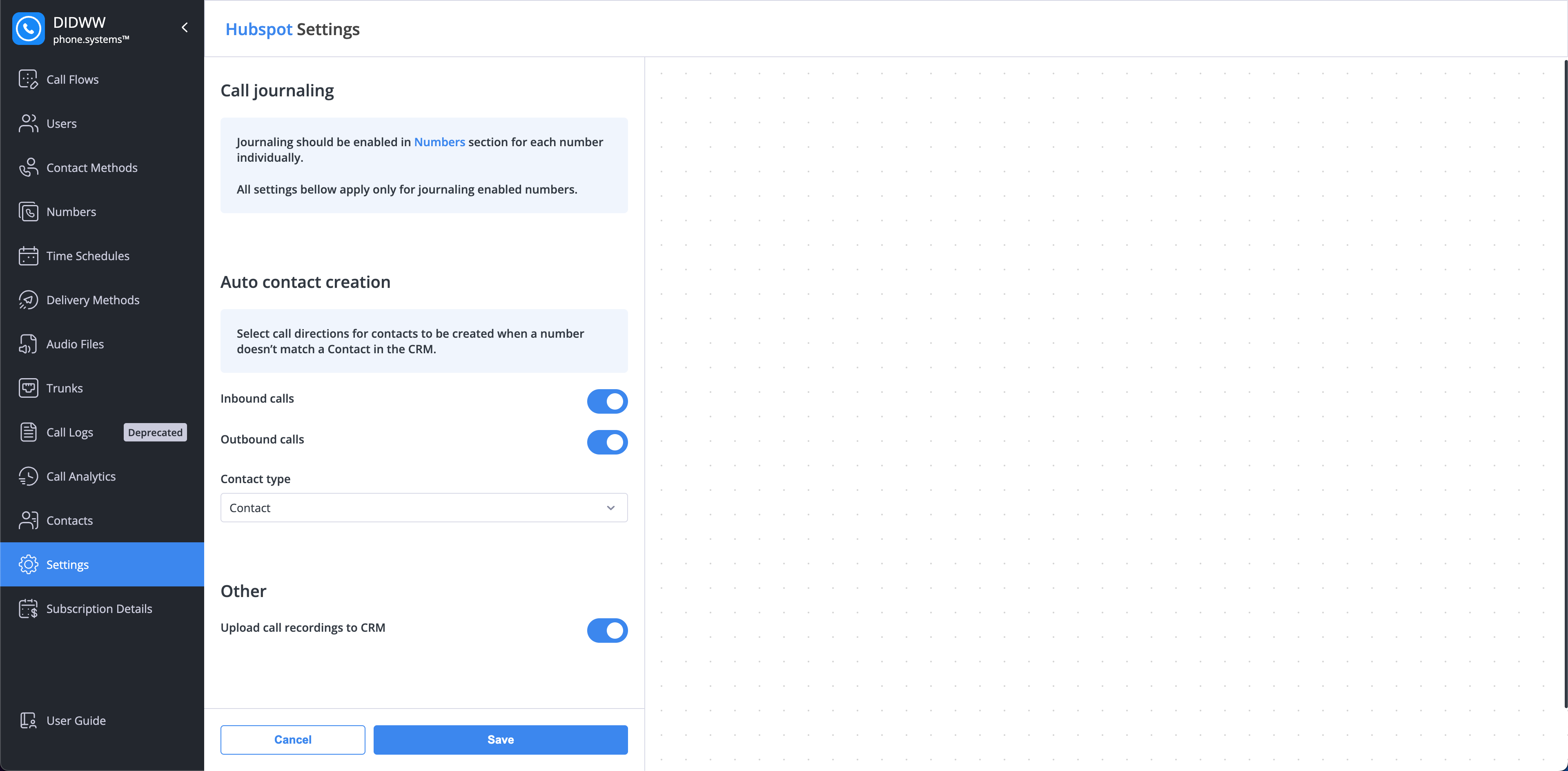Viewport: 1568px width, 771px height.
Task: Open Delivery Methods page
Action: [102, 300]
